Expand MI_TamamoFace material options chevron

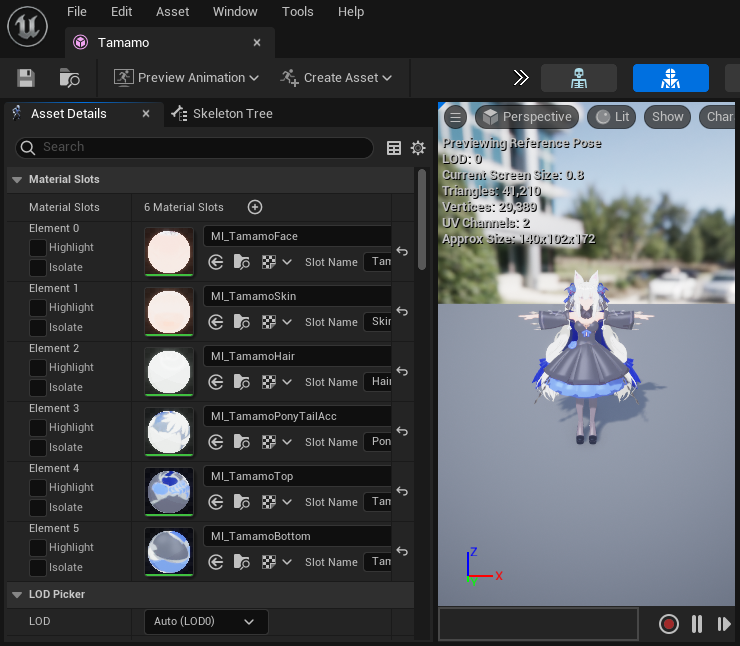click(x=287, y=262)
